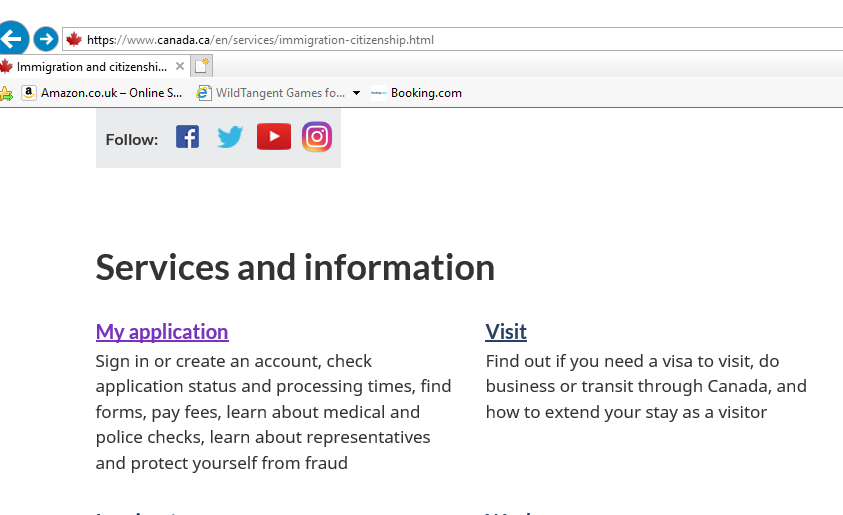Open the Twitter bird icon

(x=230, y=137)
